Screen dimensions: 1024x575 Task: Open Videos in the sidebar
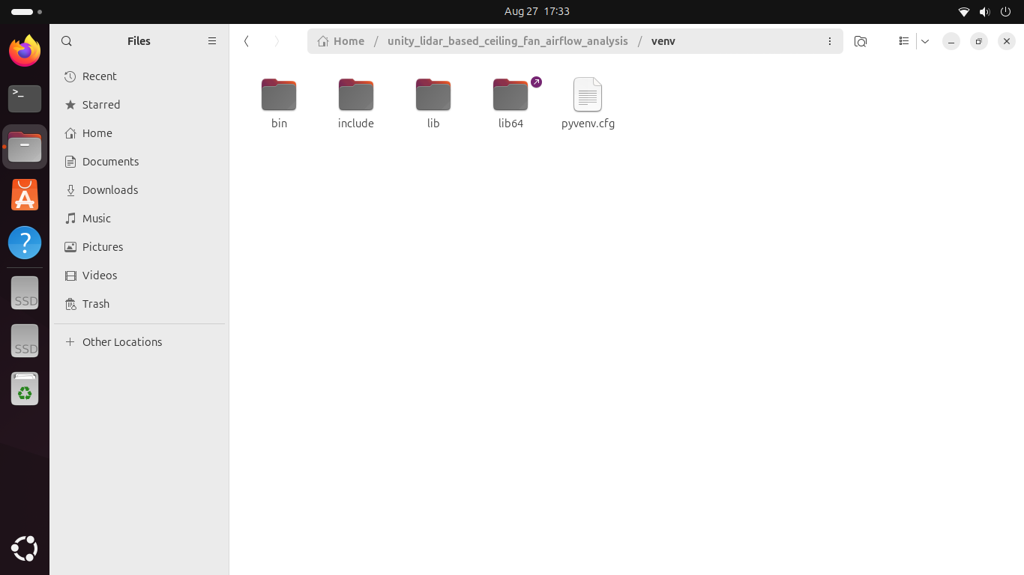click(x=139, y=275)
